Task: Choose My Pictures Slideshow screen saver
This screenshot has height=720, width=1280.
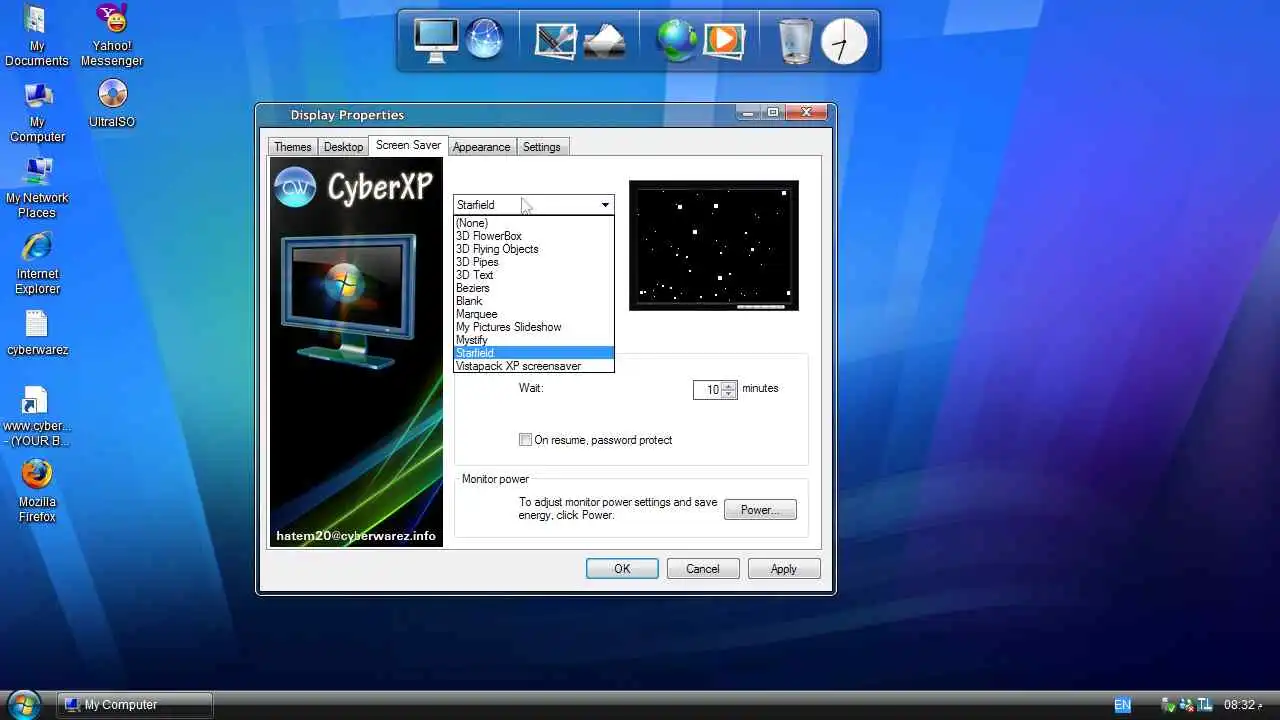Action: 533,327
